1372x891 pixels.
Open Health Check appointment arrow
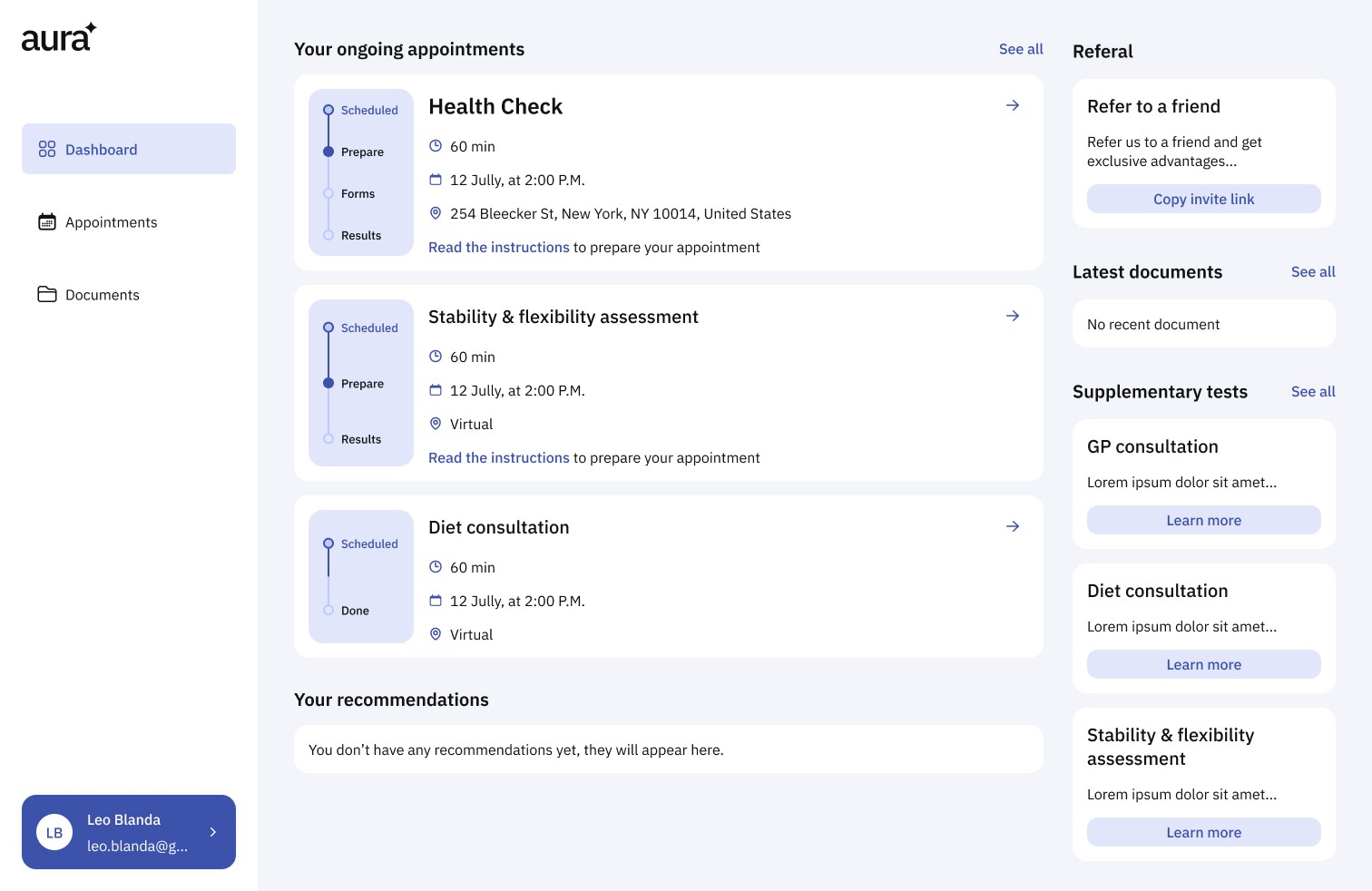[1013, 105]
